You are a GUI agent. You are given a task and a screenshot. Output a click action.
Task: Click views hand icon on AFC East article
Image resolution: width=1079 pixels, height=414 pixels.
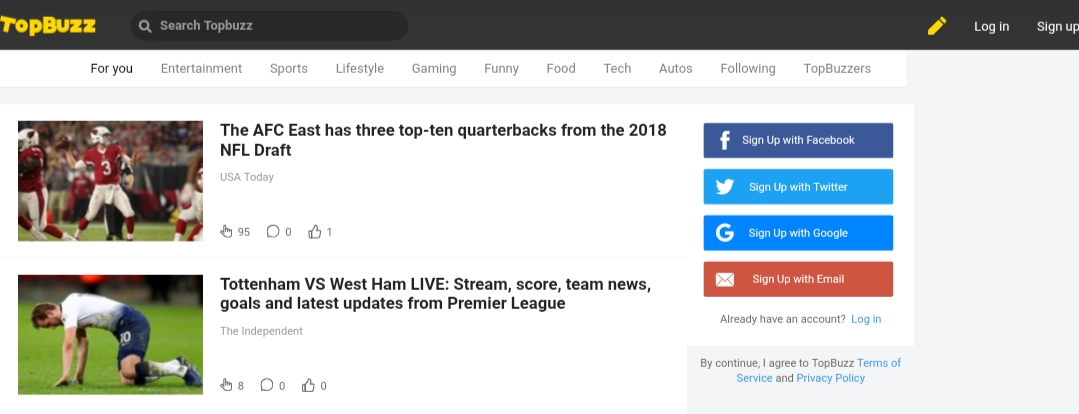click(226, 231)
